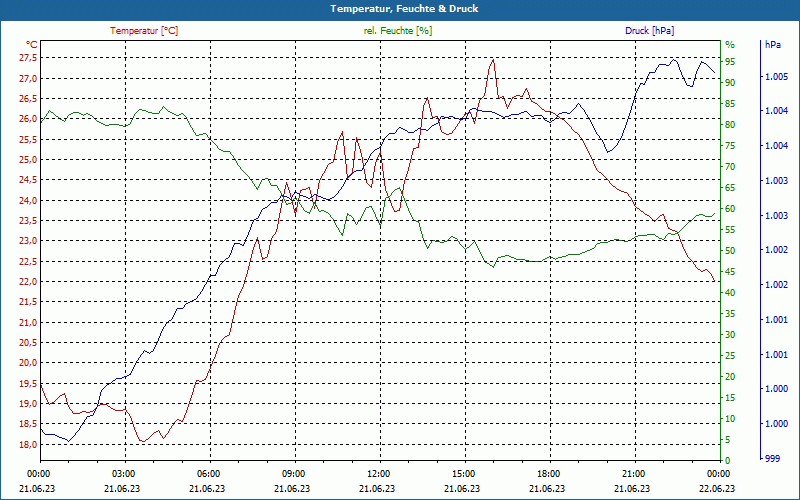Viewport: 800px width, 500px height.
Task: Click the "21:00" time axis label
Action: [x=635, y=473]
